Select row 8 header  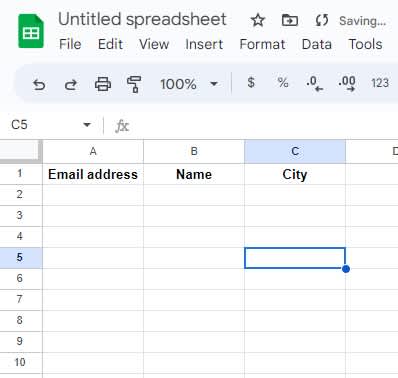coord(20,321)
